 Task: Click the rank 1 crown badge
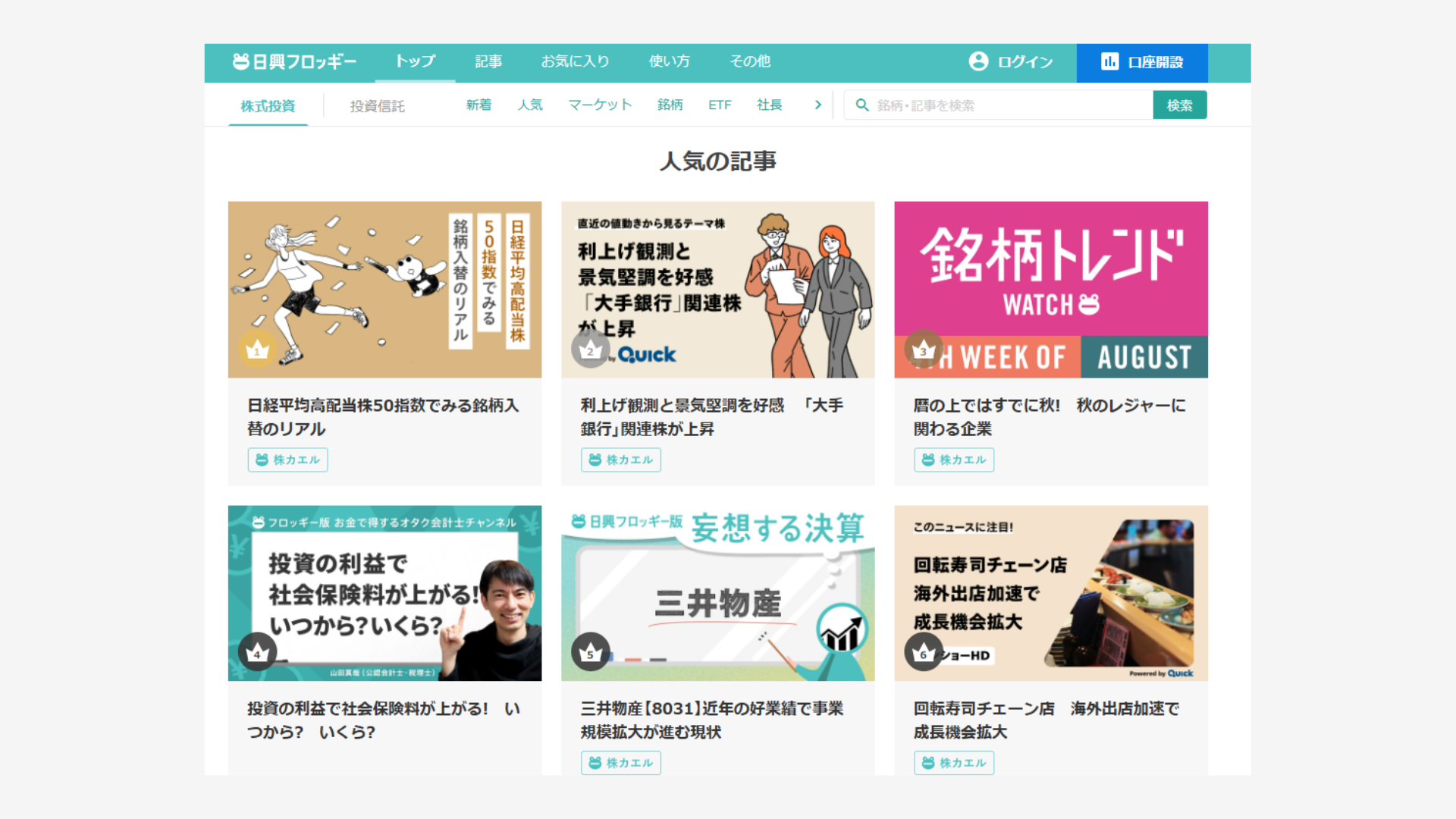(x=257, y=350)
